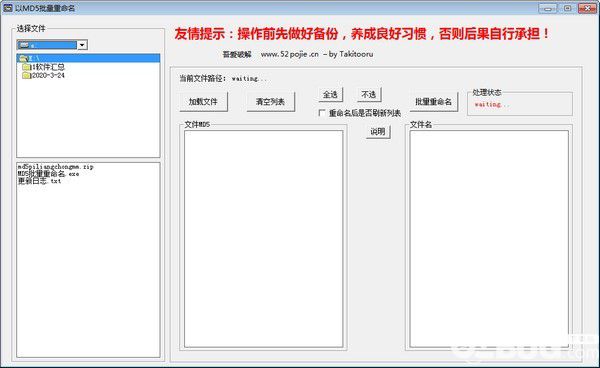600x368 pixels.
Task: Click the 2020-3-24 folder icon
Action: (26, 75)
